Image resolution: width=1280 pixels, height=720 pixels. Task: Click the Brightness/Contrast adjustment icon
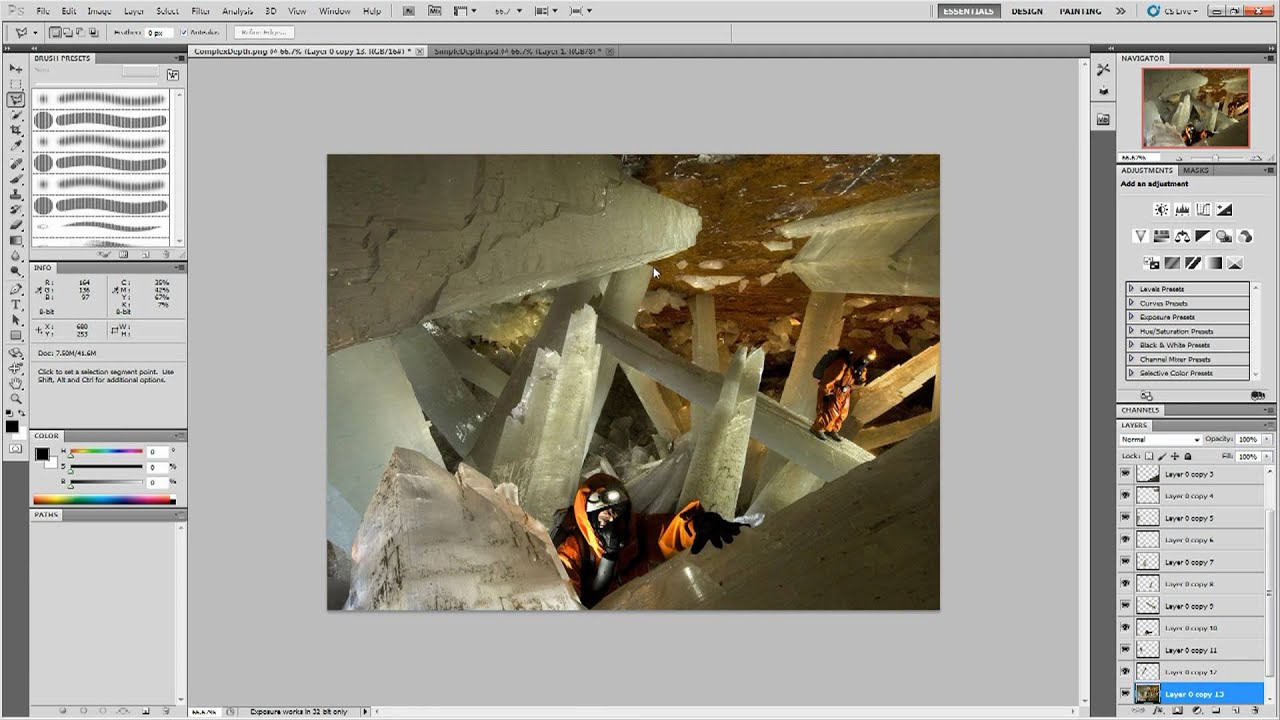[1161, 210]
